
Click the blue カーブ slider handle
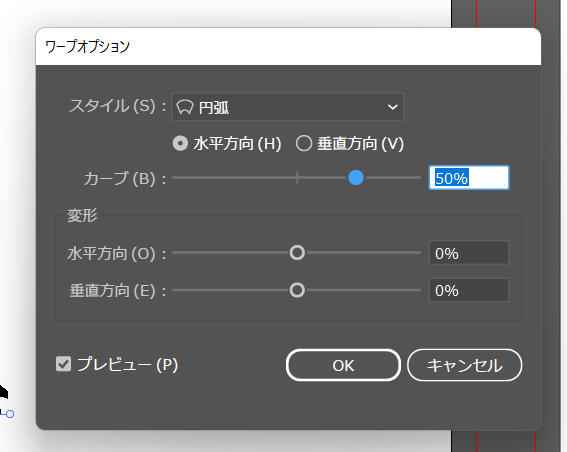point(356,178)
